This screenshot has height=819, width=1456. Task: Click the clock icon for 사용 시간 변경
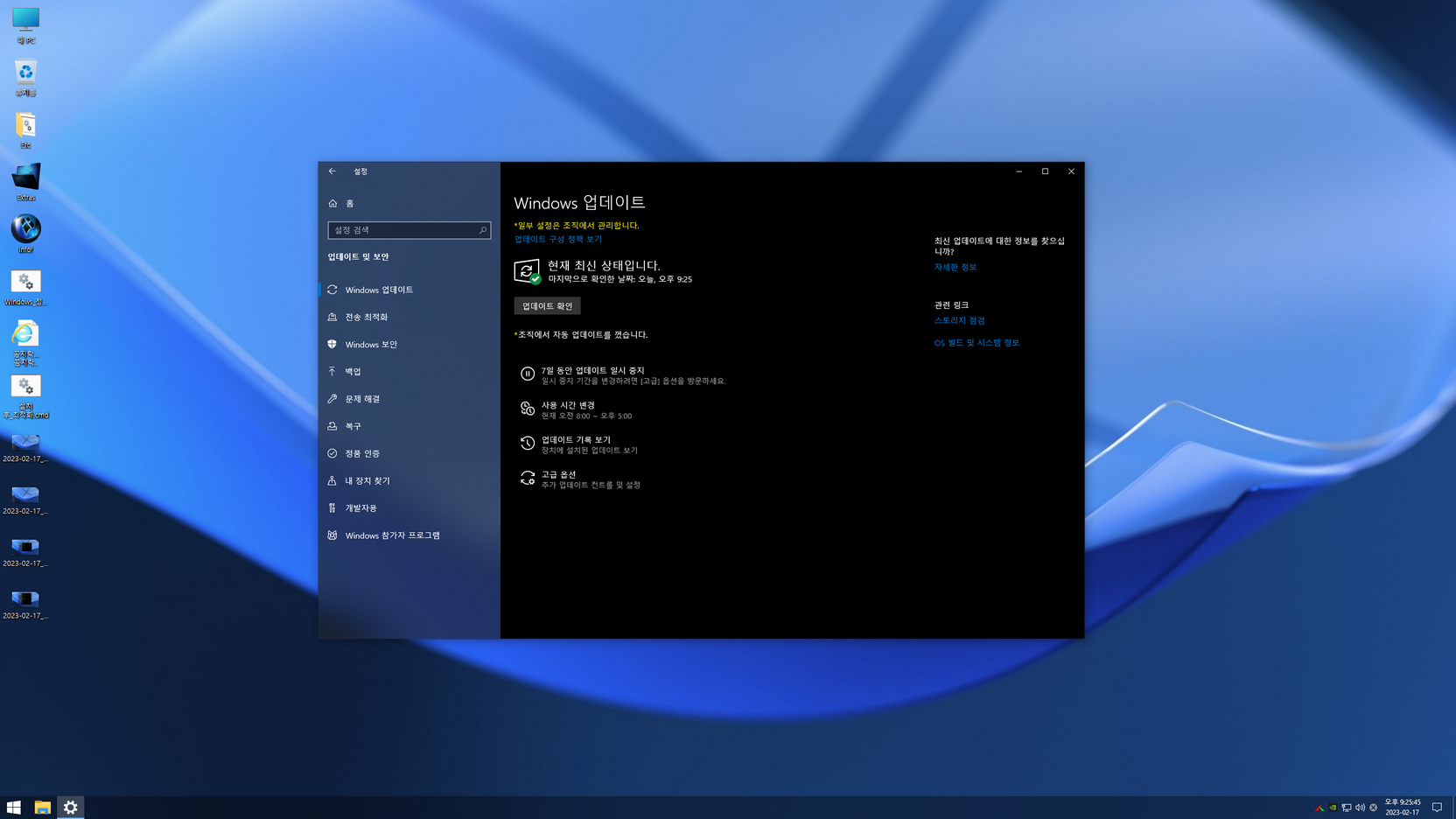[x=528, y=409]
